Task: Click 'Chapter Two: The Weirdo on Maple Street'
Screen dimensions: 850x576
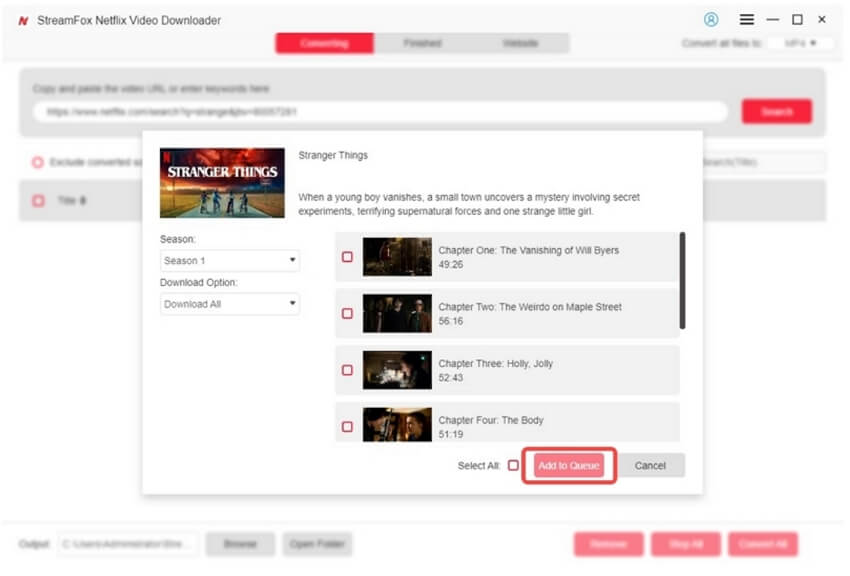Action: pyautogui.click(x=530, y=307)
